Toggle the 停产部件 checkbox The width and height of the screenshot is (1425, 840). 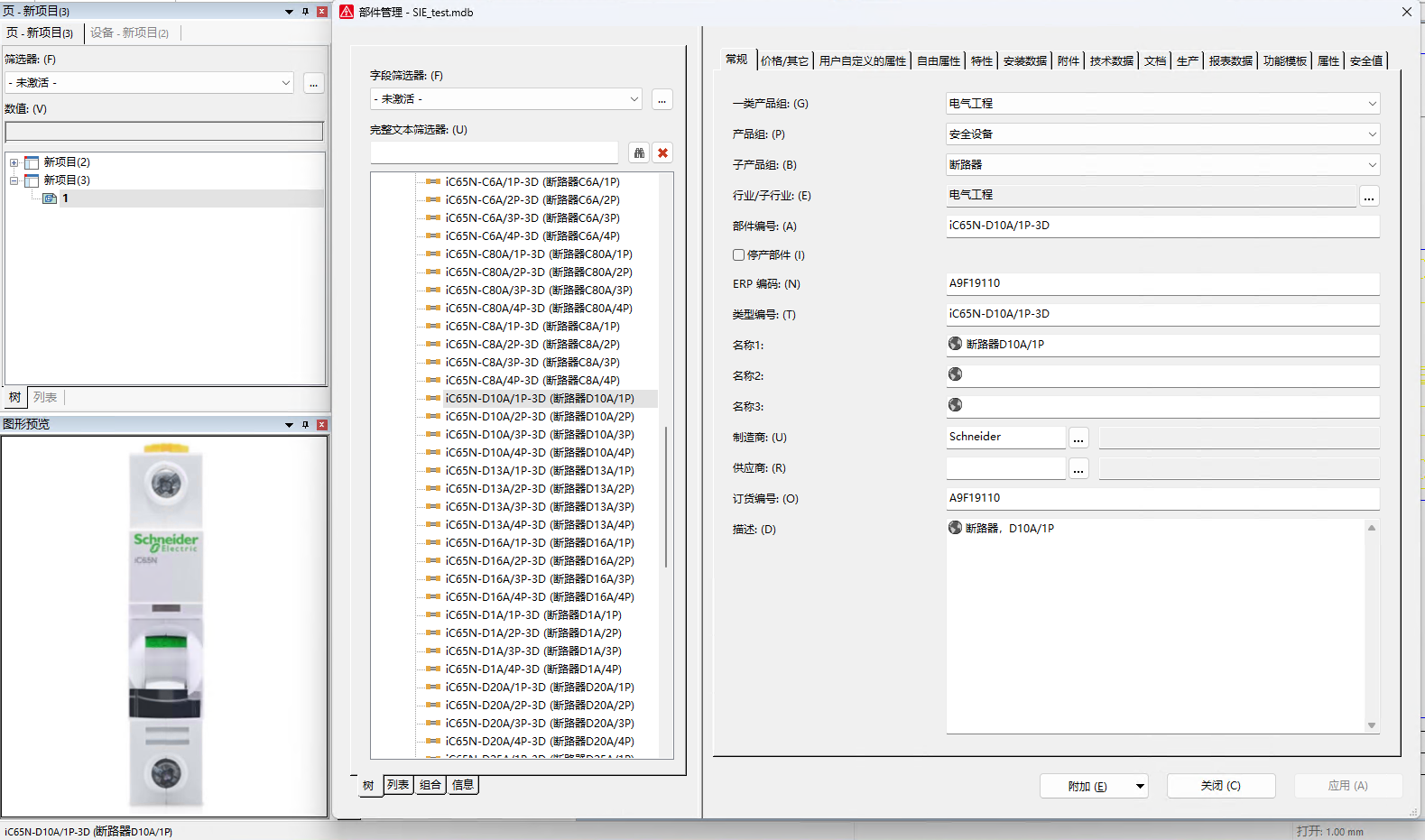coord(738,255)
